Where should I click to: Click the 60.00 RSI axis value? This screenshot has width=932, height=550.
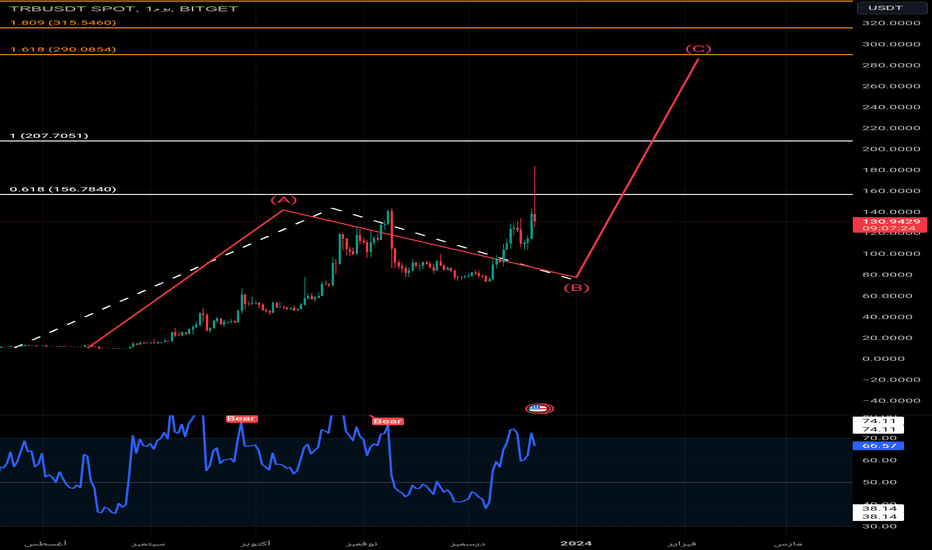pos(879,460)
